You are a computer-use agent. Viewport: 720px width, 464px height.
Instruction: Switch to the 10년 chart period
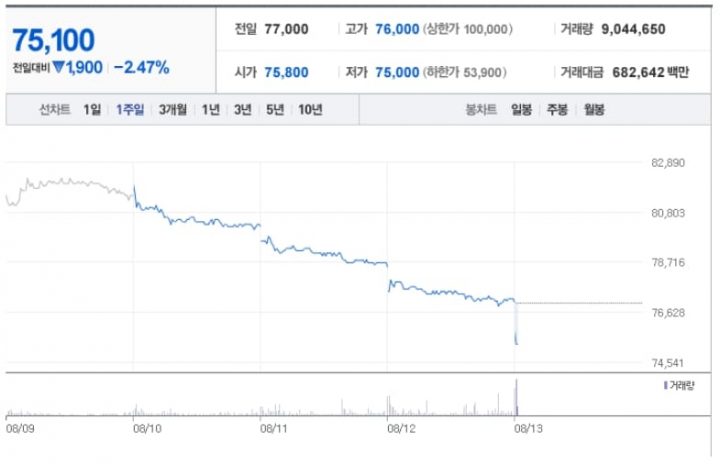coord(310,110)
